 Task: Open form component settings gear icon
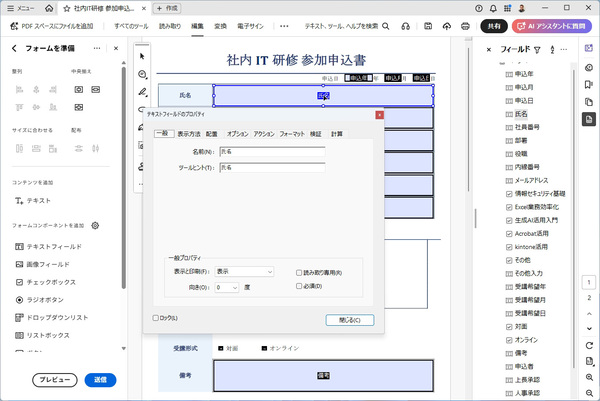click(95, 225)
